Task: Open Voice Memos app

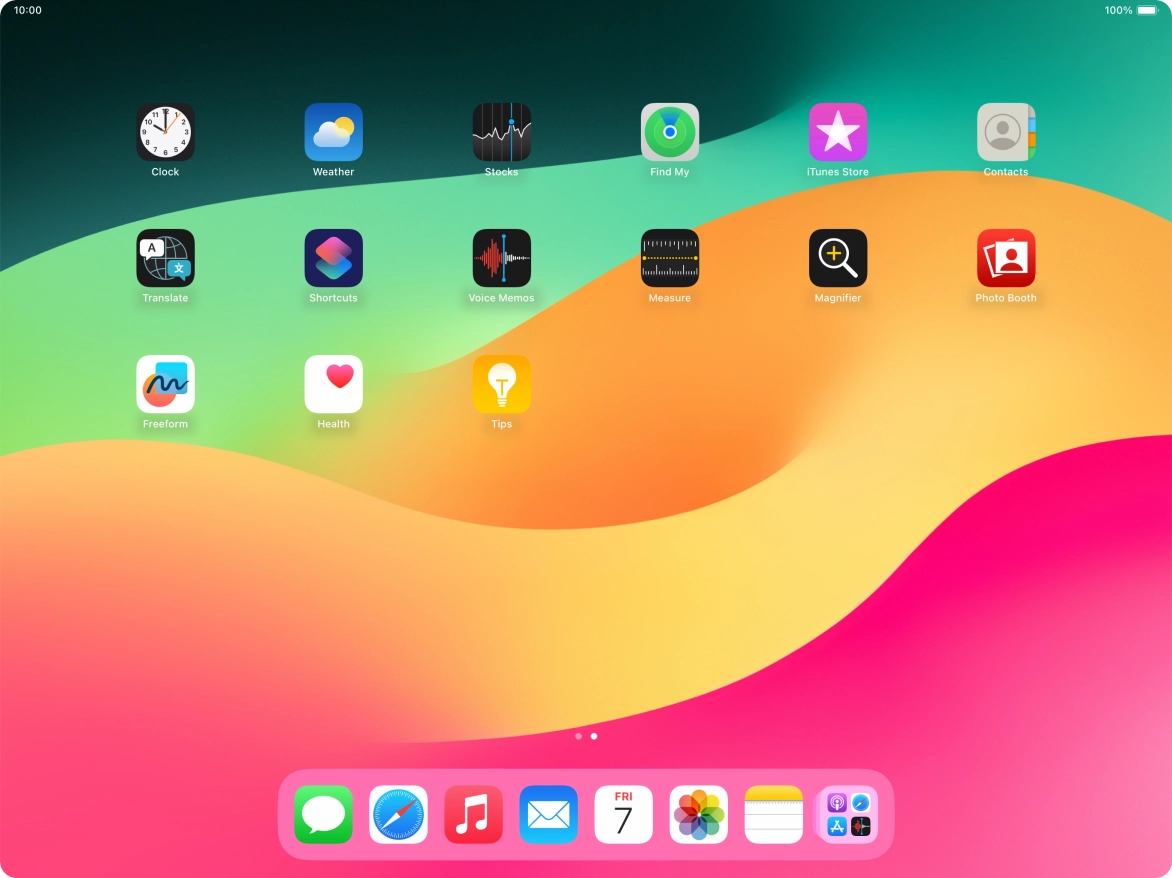Action: [501, 258]
